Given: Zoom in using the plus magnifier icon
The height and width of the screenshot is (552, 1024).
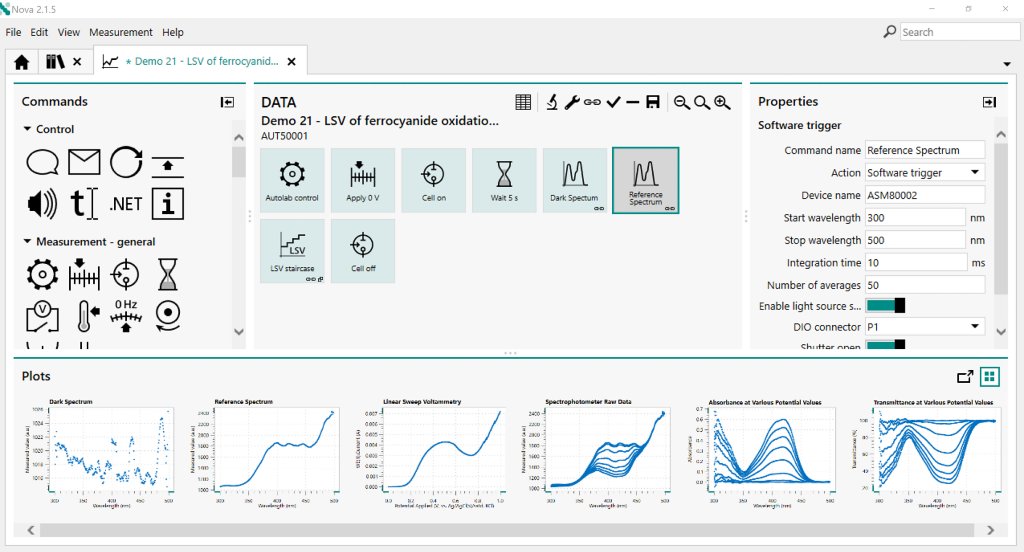Looking at the screenshot, I should pyautogui.click(x=722, y=103).
